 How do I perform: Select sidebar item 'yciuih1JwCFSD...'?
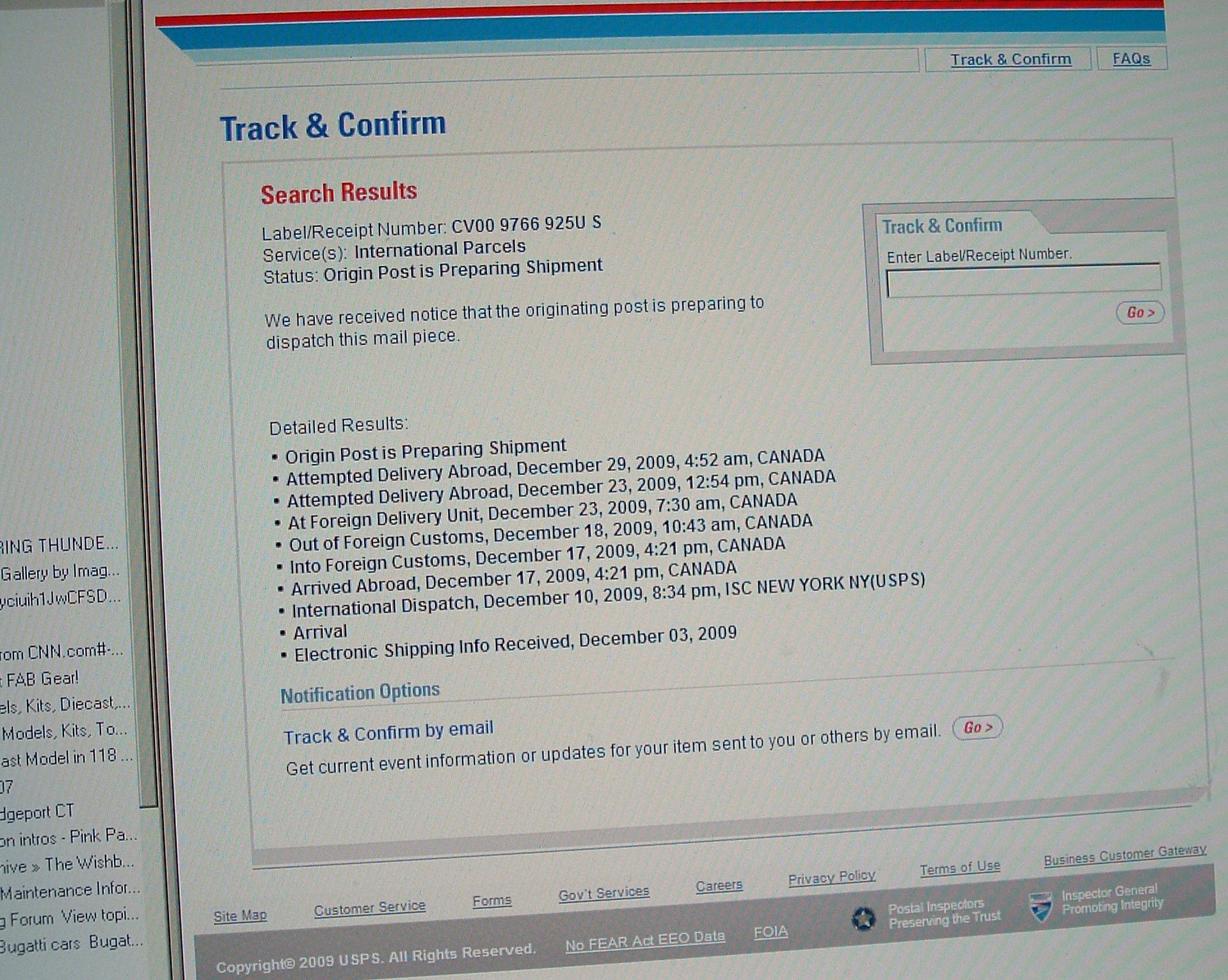pyautogui.click(x=60, y=598)
